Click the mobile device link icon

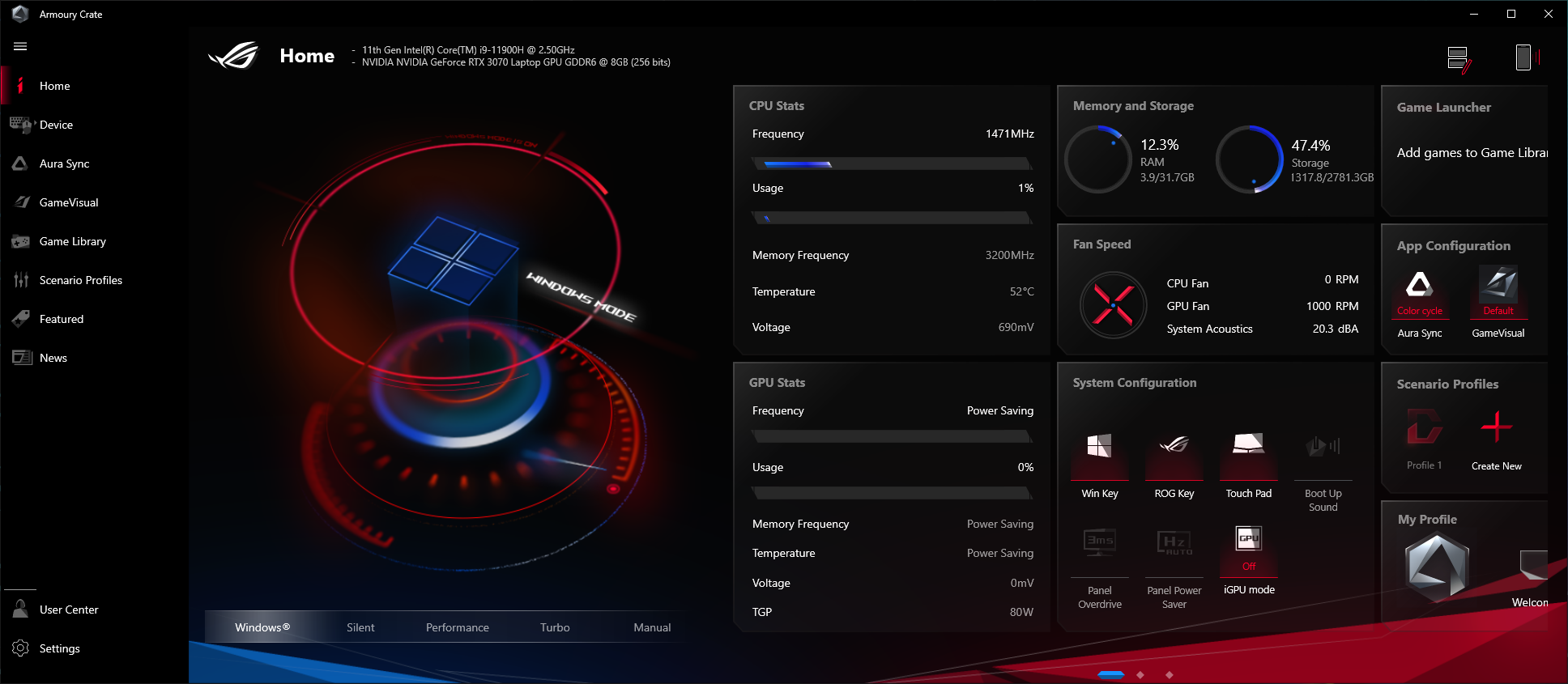1527,57
